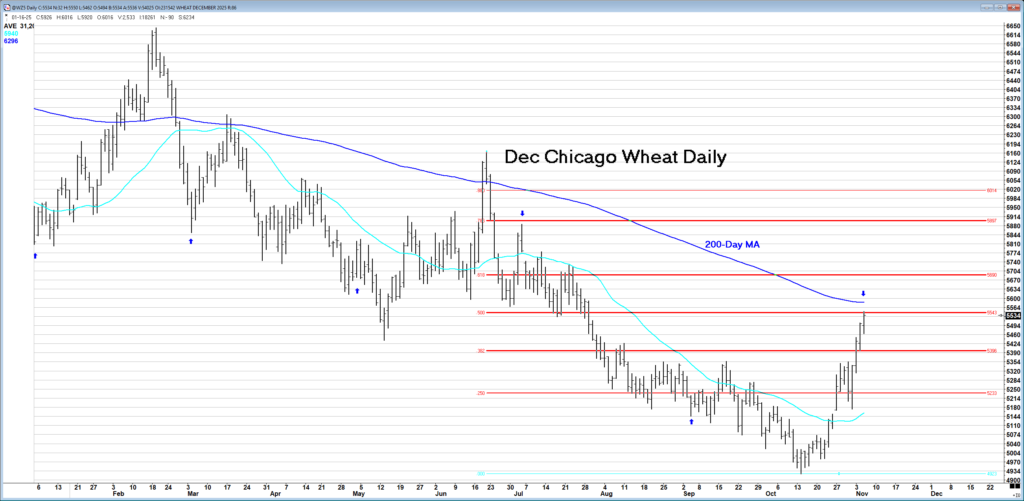Image resolution: width=1024 pixels, height=501 pixels.
Task: Click the blue down arrow near early July high
Action: tap(523, 214)
